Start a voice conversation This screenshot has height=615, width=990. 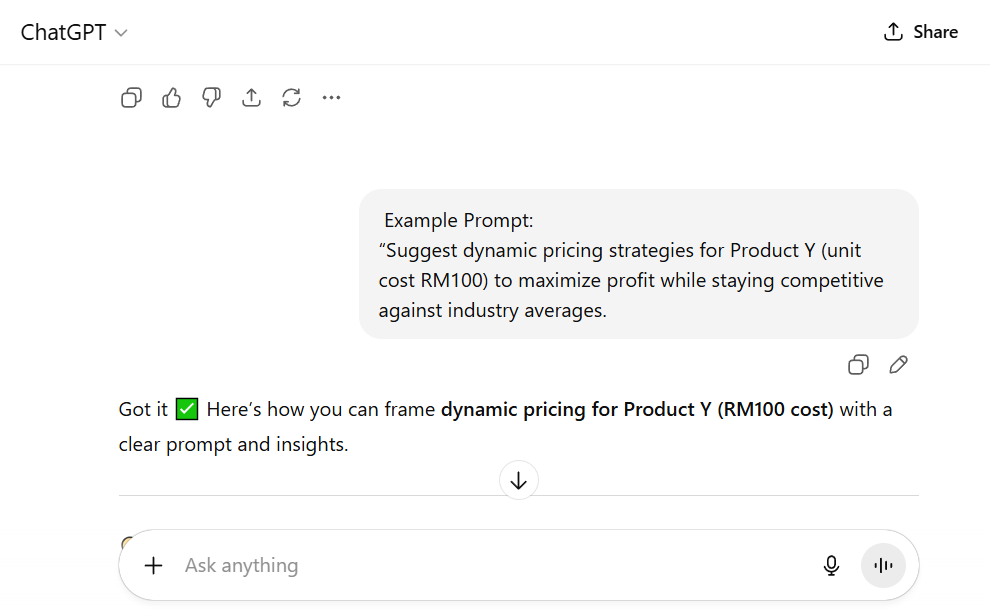[x=883, y=565]
